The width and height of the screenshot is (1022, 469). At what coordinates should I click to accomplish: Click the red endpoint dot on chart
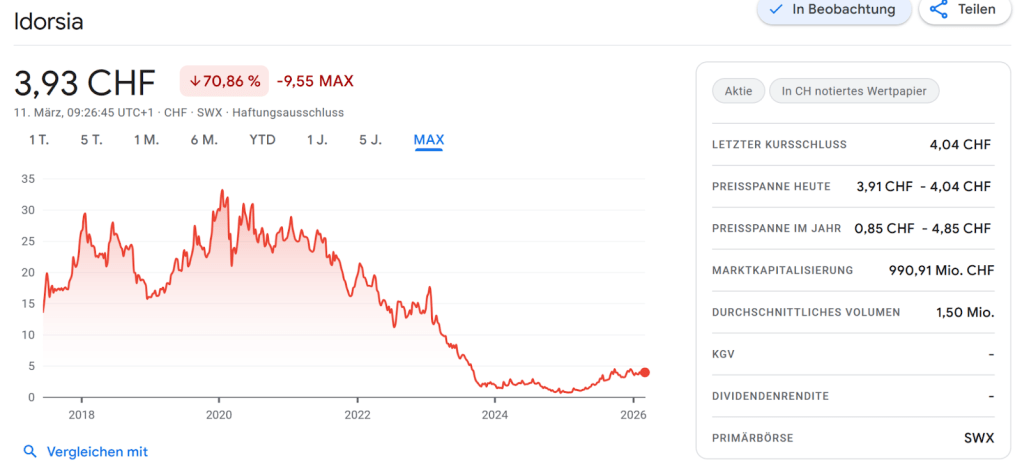click(x=645, y=372)
